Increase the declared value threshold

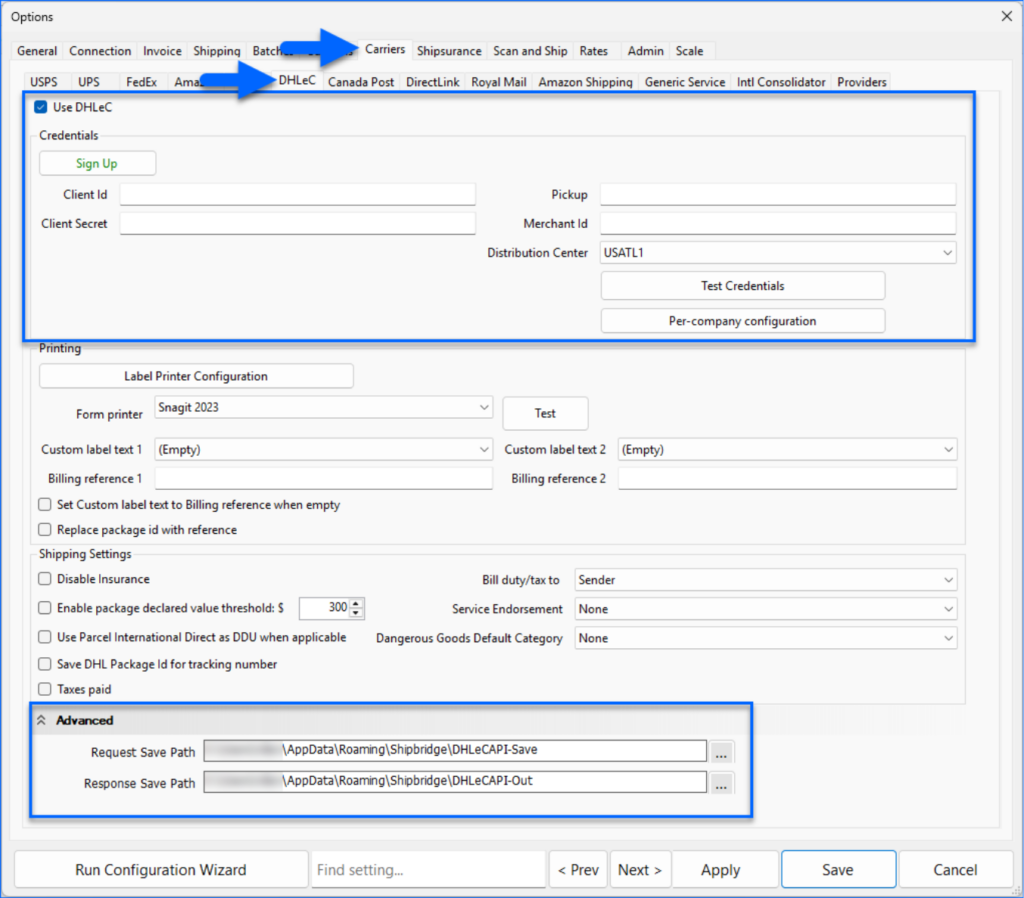tap(357, 603)
